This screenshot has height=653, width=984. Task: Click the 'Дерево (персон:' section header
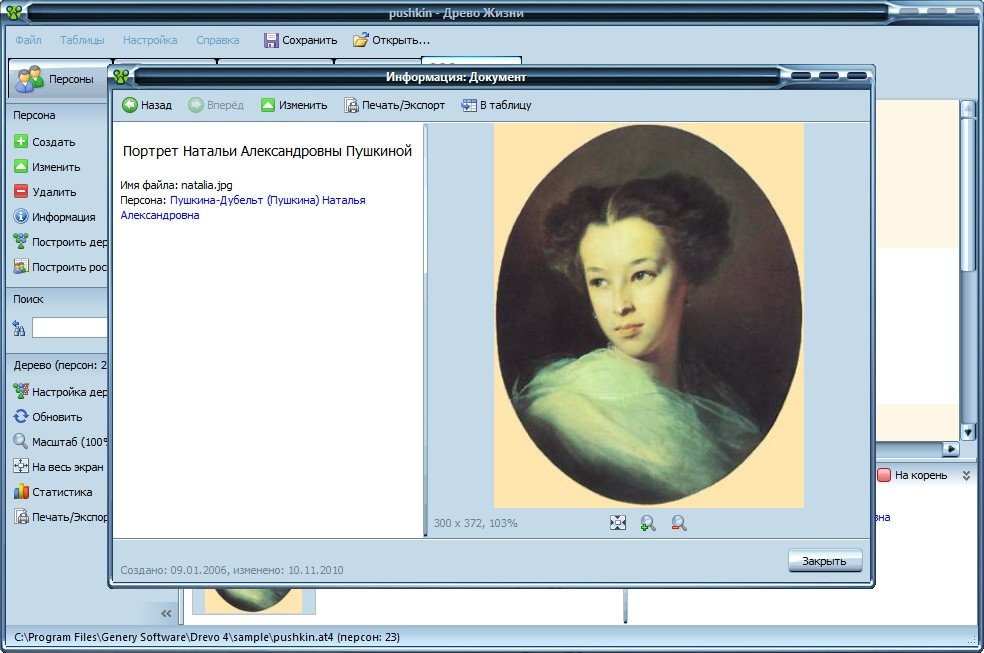60,365
